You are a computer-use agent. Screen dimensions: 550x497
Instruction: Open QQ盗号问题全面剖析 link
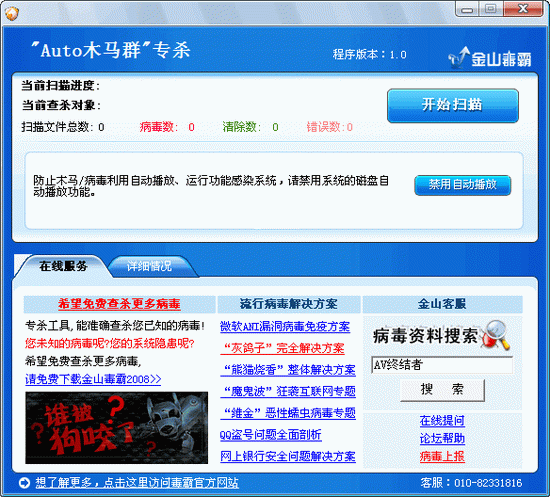coord(271,435)
